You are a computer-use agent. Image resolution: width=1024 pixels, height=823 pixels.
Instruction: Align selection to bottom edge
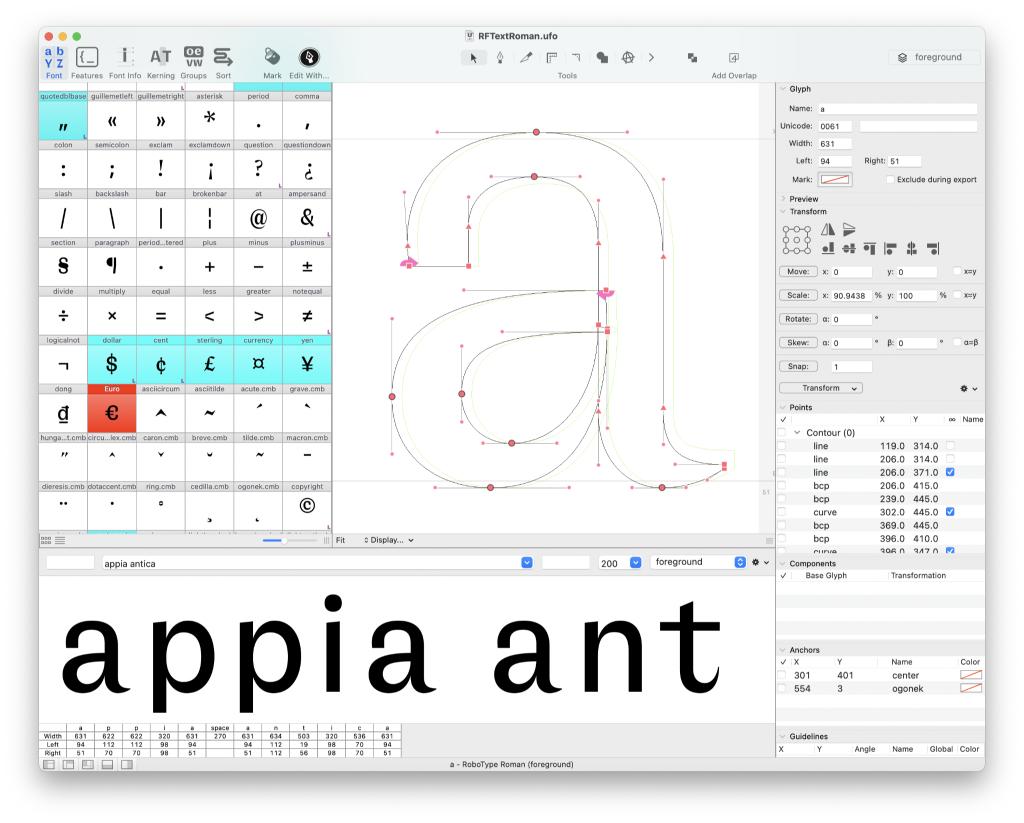coord(828,248)
